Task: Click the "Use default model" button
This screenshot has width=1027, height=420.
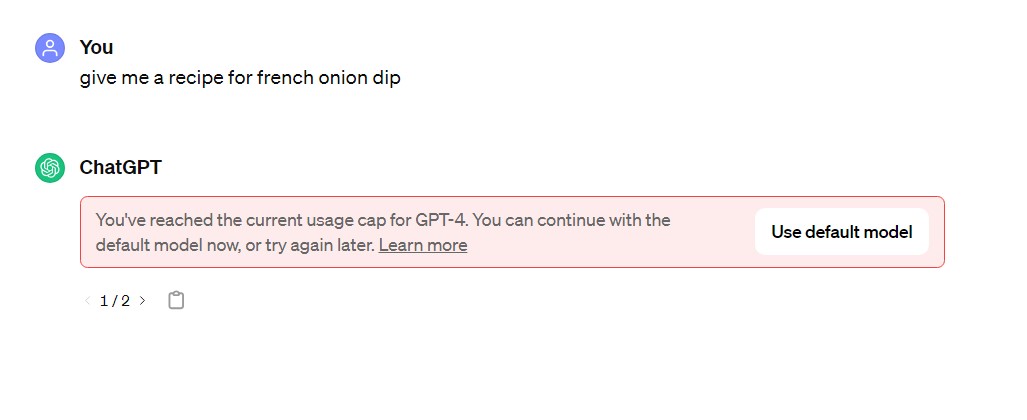Action: pyautogui.click(x=842, y=232)
